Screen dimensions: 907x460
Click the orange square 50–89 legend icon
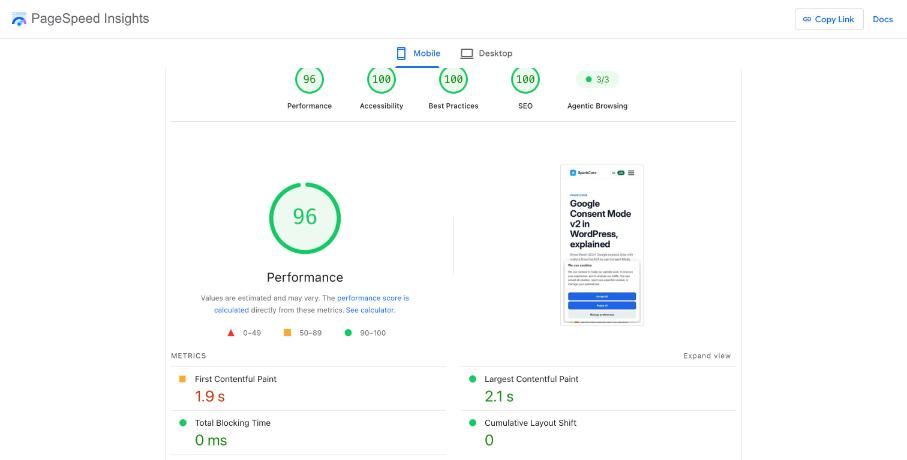[x=287, y=333]
